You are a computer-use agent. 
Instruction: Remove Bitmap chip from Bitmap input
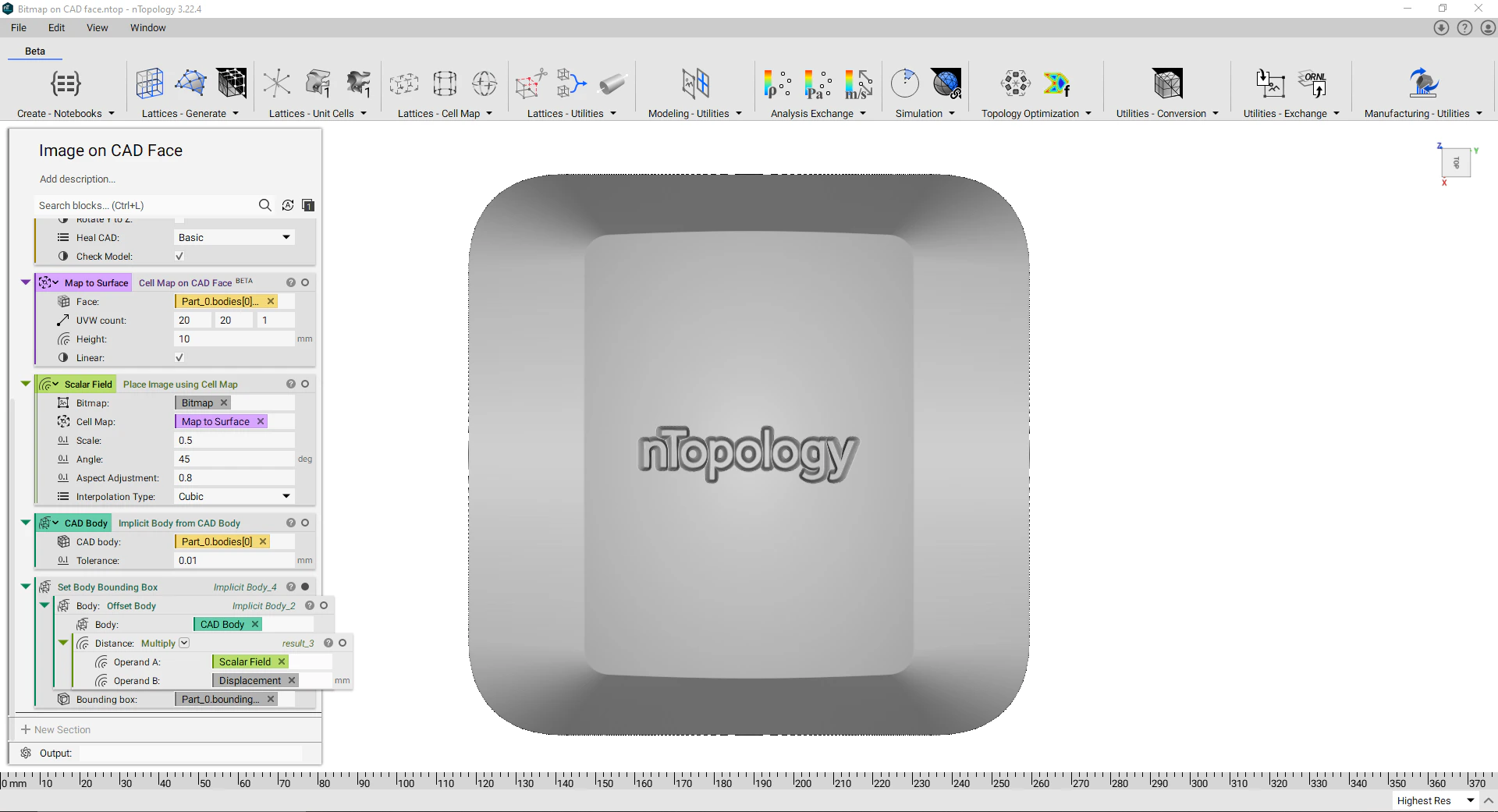coord(224,402)
